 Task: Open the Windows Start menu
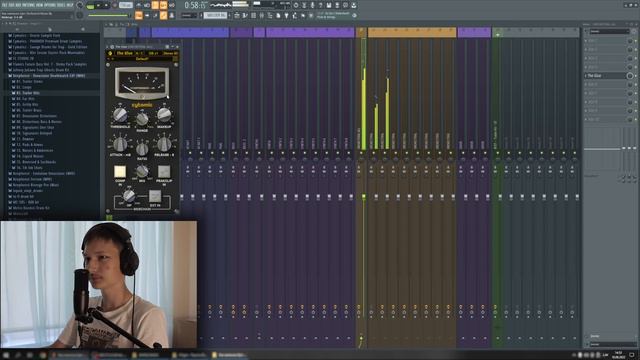6,356
